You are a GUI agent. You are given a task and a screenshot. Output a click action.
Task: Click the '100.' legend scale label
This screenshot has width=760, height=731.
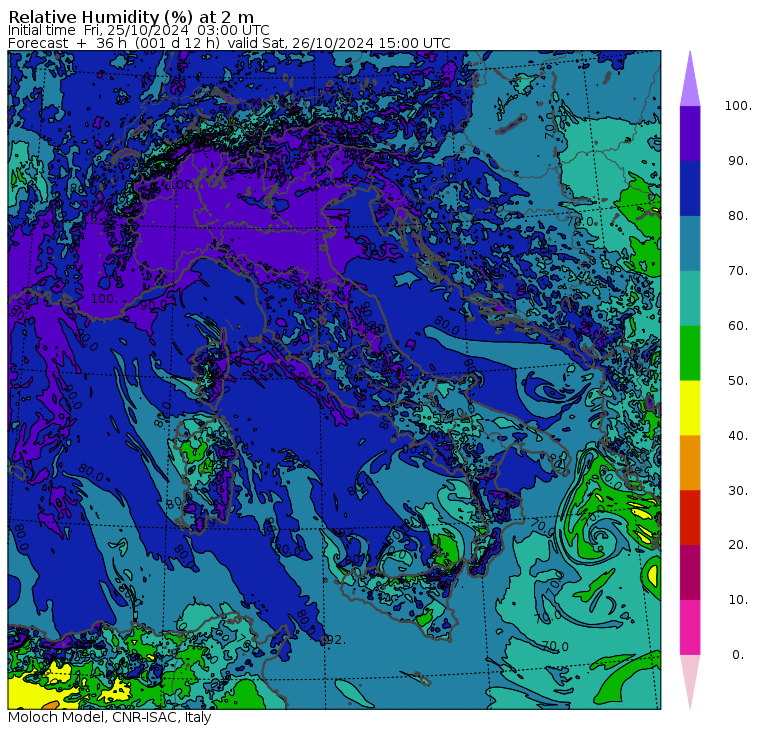(738, 106)
